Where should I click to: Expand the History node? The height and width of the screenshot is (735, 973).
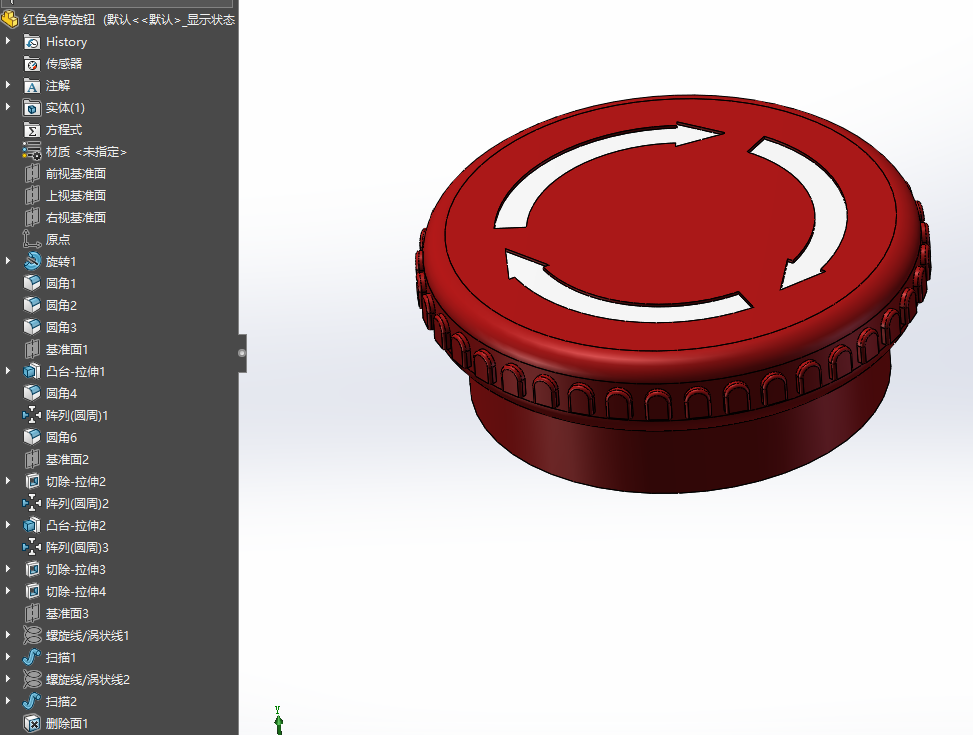[8, 41]
